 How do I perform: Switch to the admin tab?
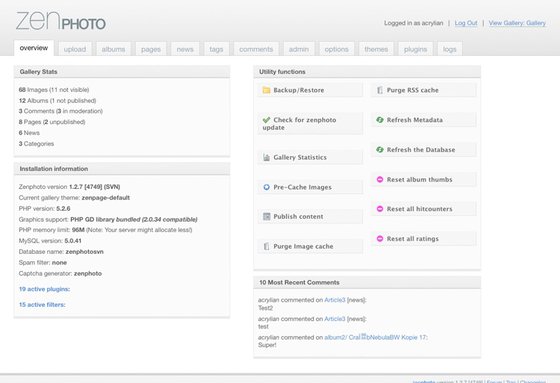(x=299, y=49)
